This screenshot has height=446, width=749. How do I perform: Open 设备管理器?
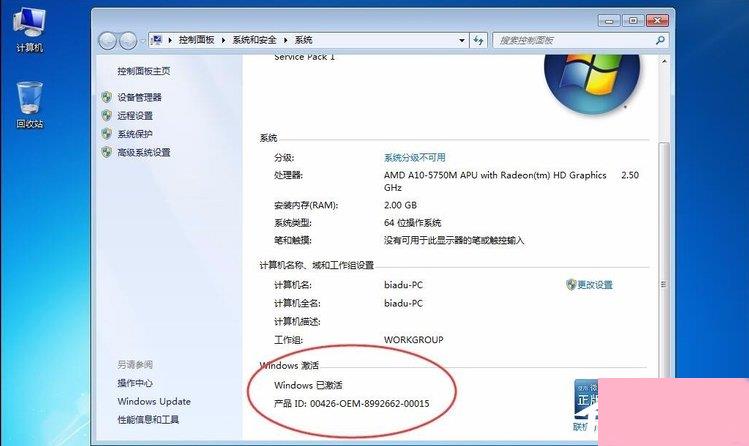click(x=139, y=97)
